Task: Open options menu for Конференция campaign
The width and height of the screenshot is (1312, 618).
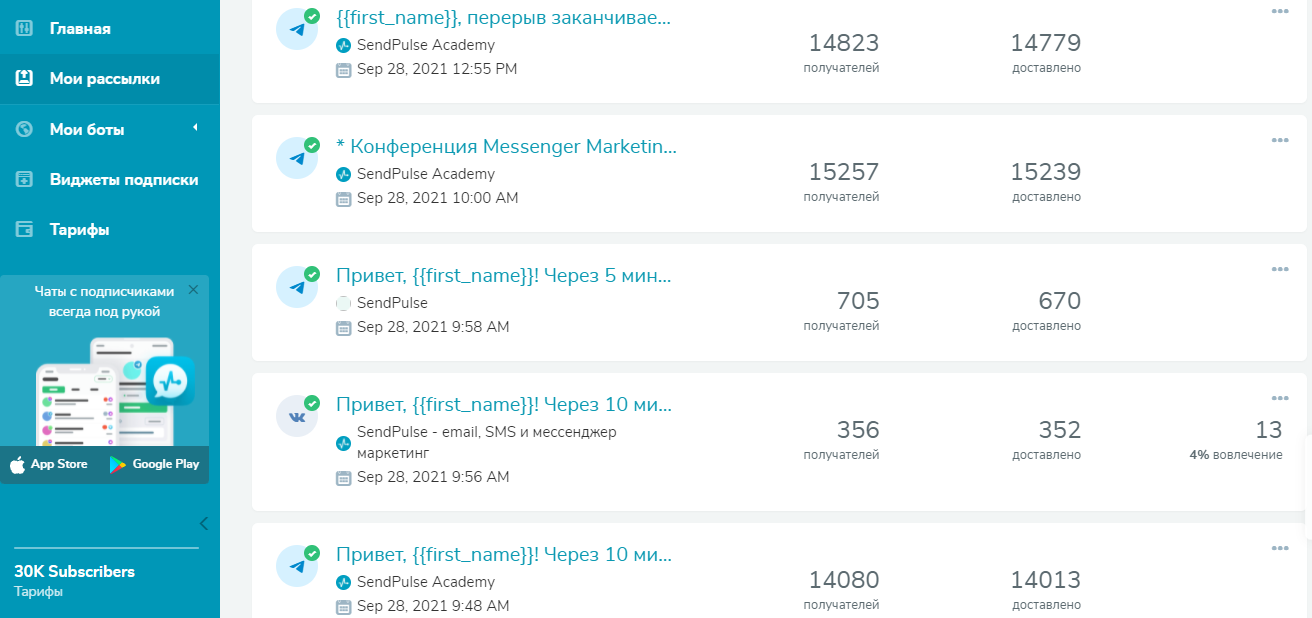Action: (1280, 140)
